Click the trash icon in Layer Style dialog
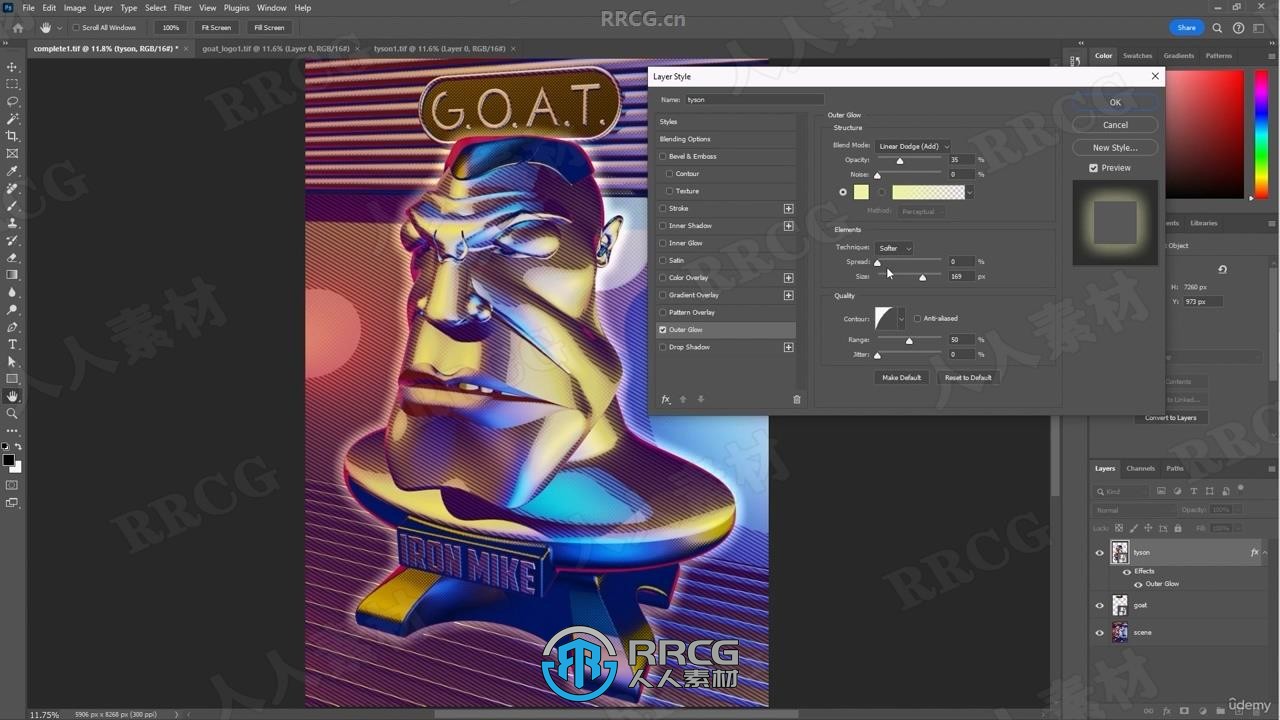The width and height of the screenshot is (1280, 720). [x=797, y=399]
